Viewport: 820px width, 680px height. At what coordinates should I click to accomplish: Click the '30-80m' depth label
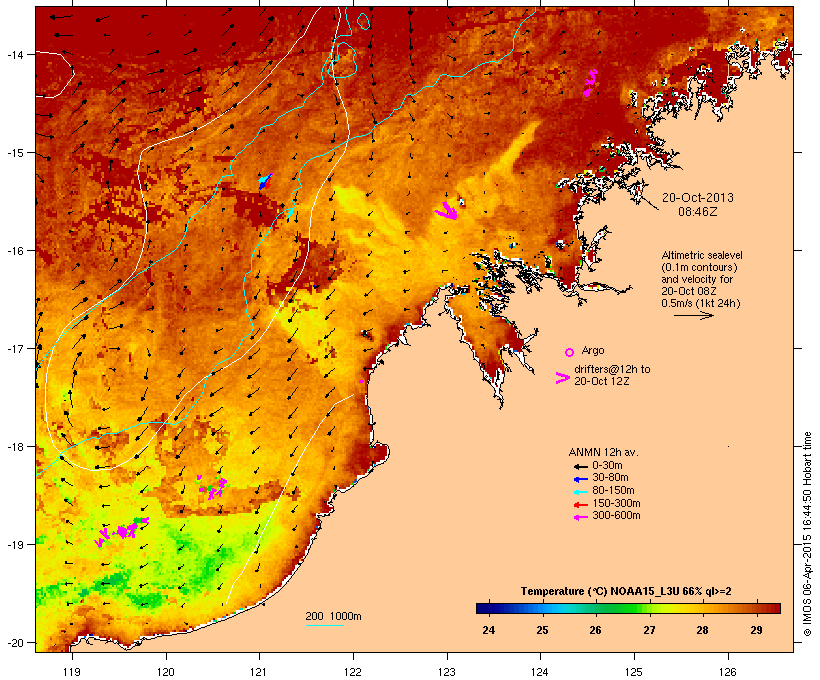pyautogui.click(x=610, y=478)
